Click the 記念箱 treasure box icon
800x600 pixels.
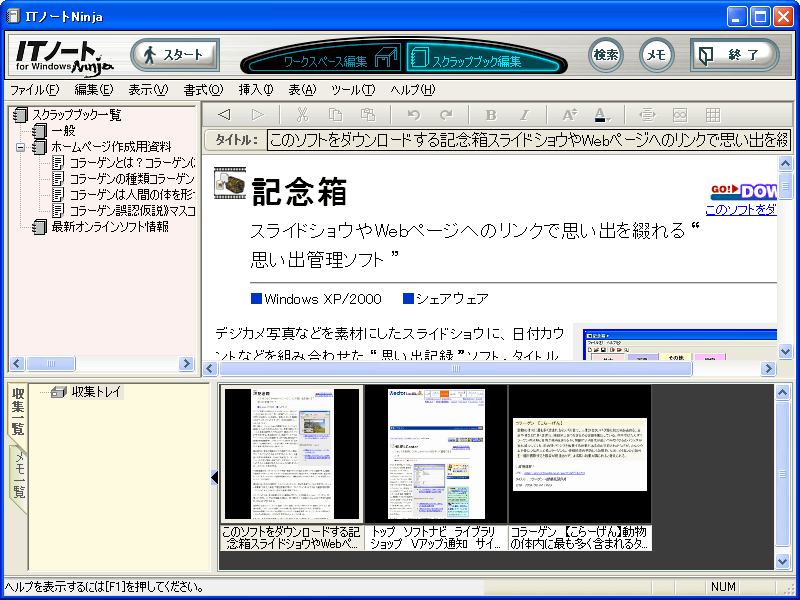point(230,183)
